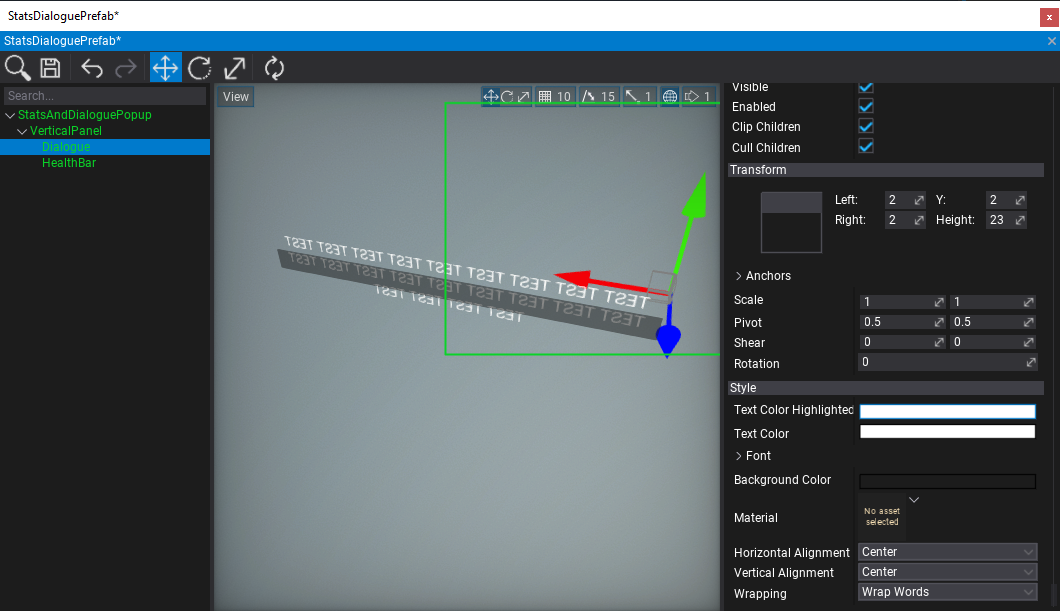Click the magnifier search icon in toolbar

[x=18, y=68]
